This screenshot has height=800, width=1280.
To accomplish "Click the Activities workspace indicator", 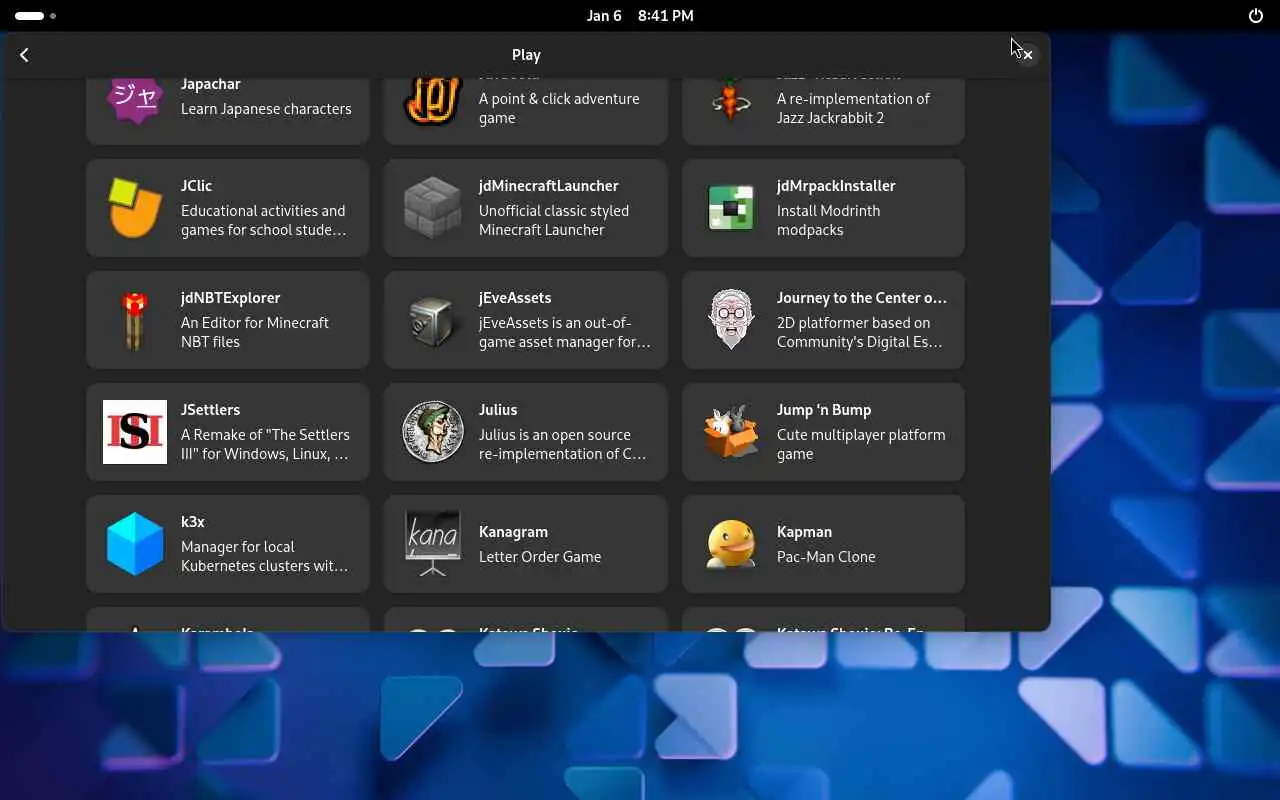I will click(35, 16).
